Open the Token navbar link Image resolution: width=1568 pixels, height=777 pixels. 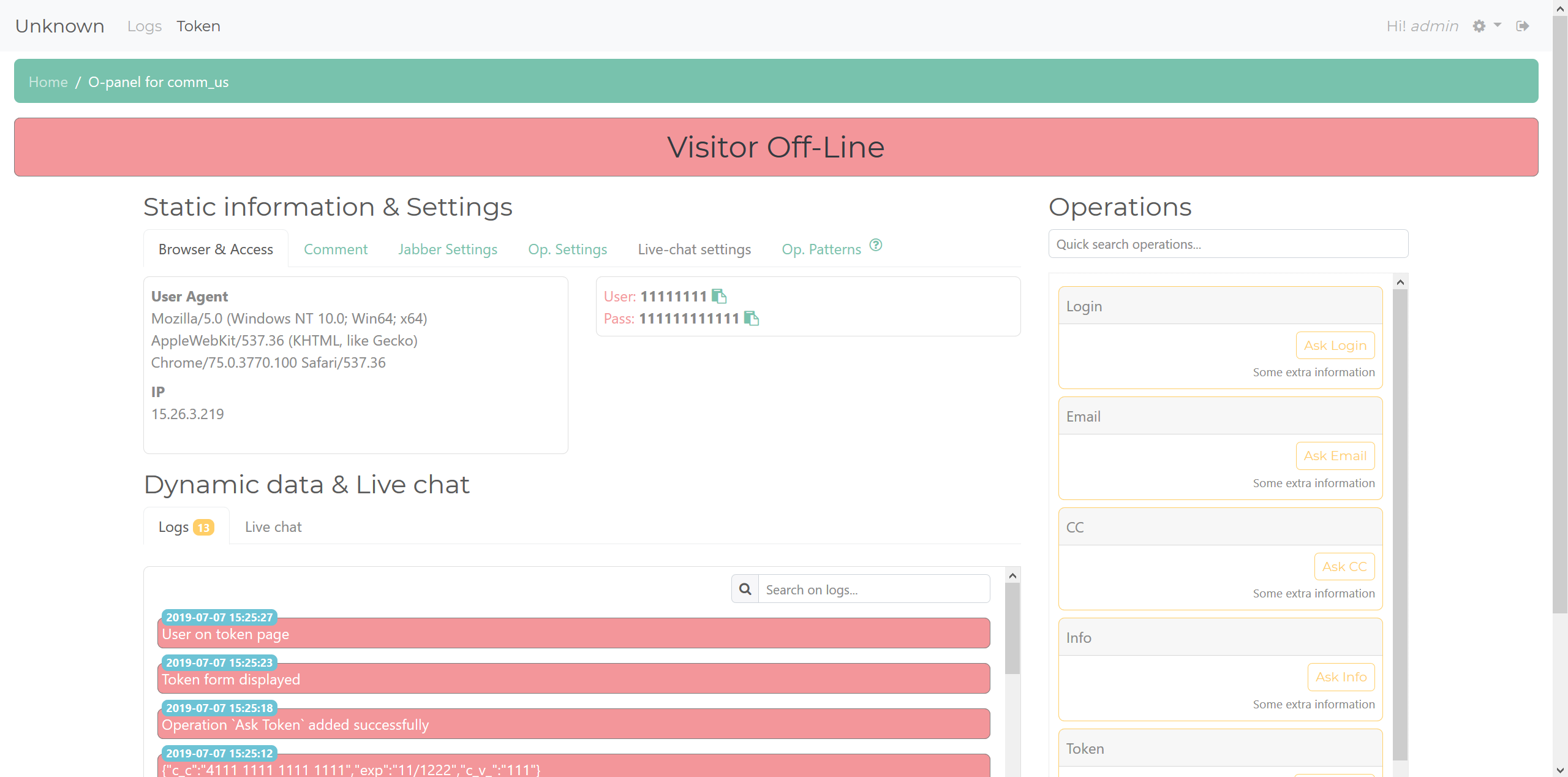pos(198,26)
